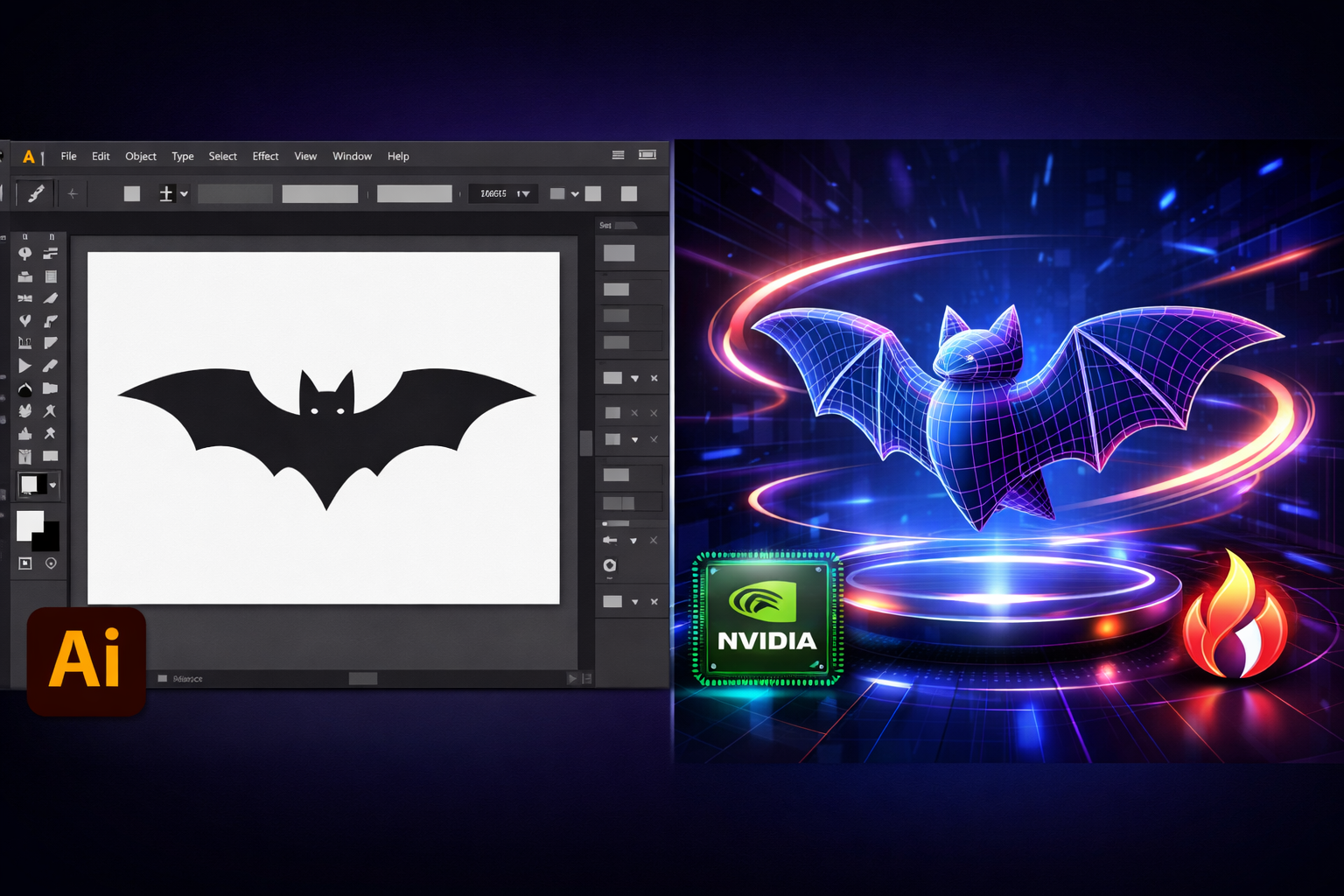Open the Select menu
The image size is (1344, 896).
pos(222,156)
